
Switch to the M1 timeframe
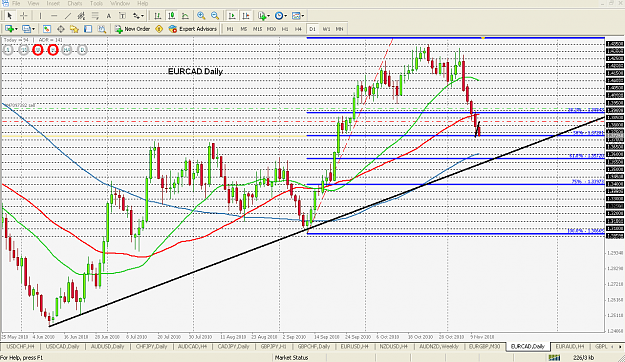(x=230, y=29)
